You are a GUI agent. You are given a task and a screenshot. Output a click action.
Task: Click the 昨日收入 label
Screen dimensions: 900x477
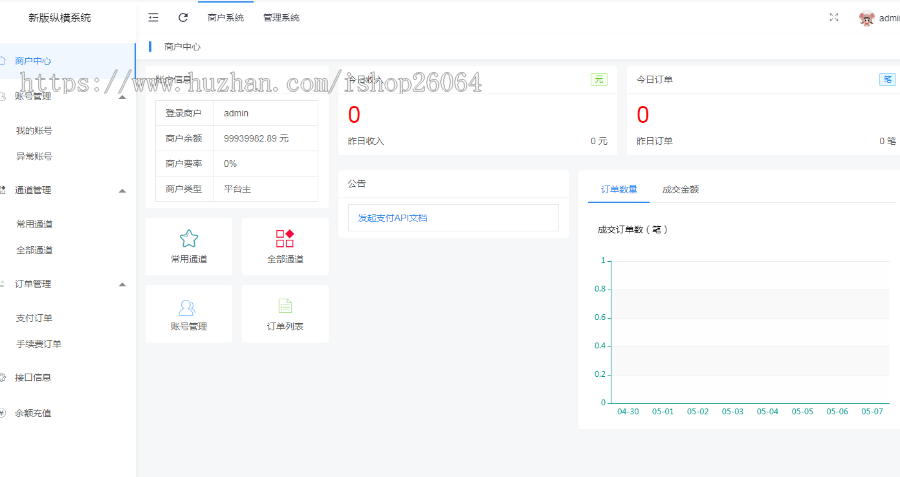[x=366, y=141]
